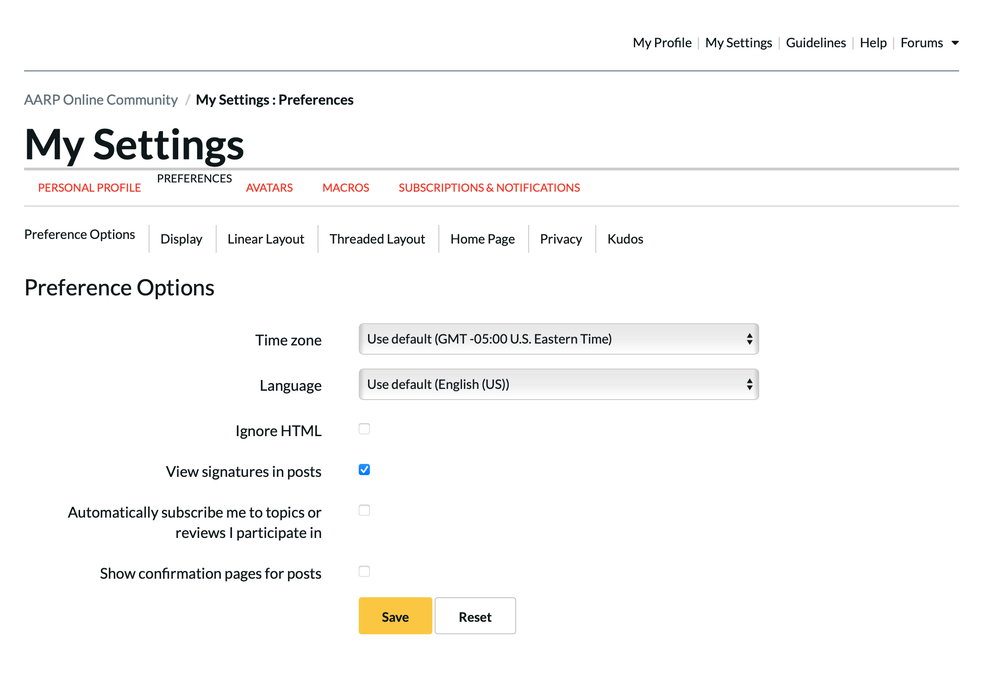The width and height of the screenshot is (999, 676).
Task: Select the Display preferences sub-tab
Action: click(181, 239)
